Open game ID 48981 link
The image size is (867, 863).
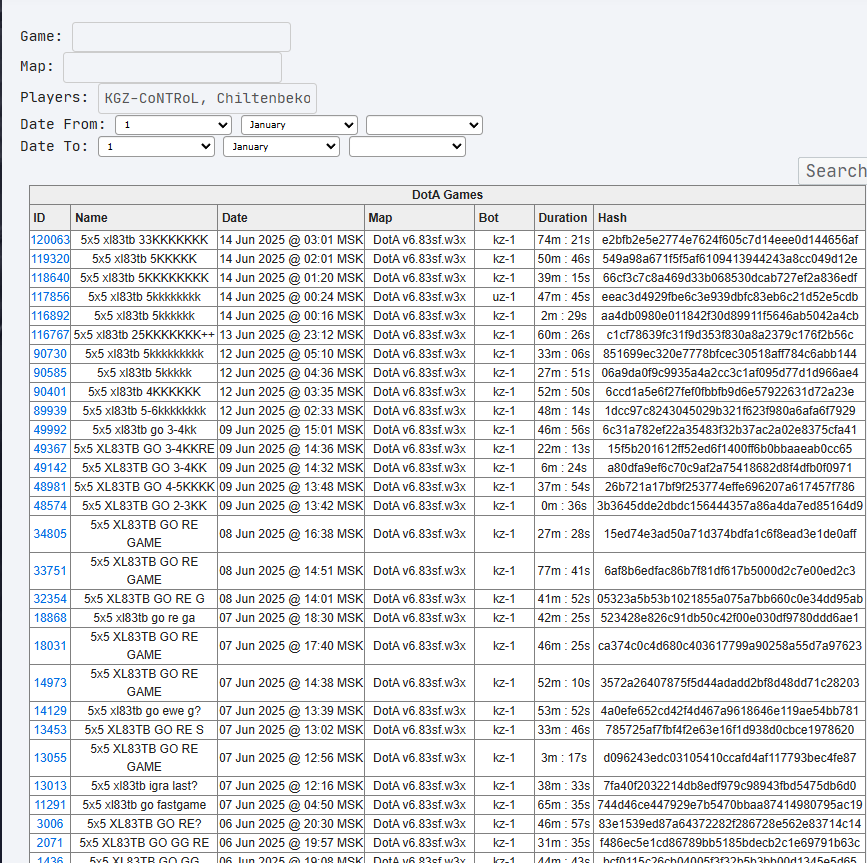(50, 487)
